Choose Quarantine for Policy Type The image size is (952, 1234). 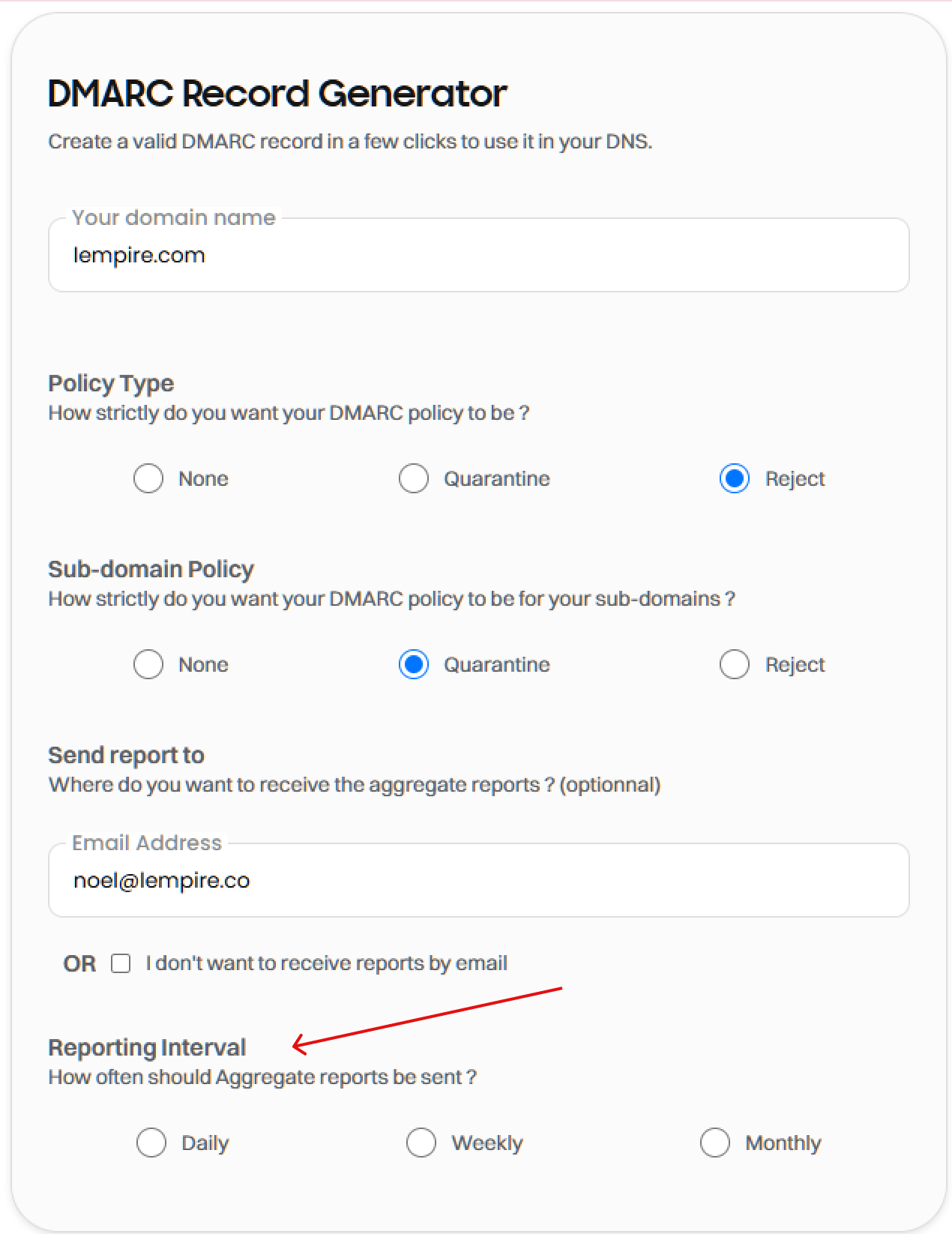[414, 478]
